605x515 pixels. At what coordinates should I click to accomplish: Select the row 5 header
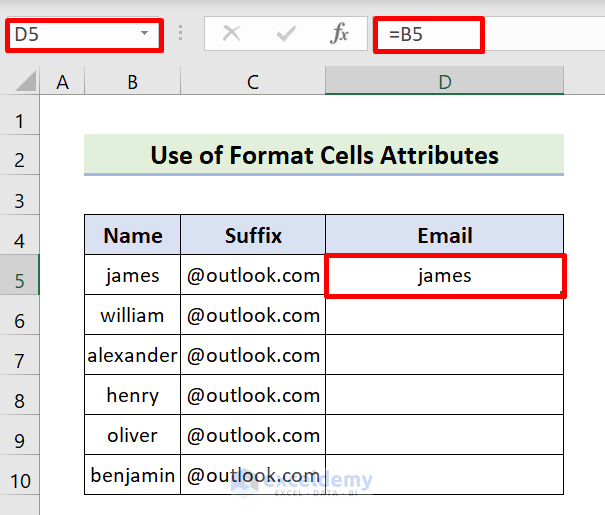click(20, 276)
